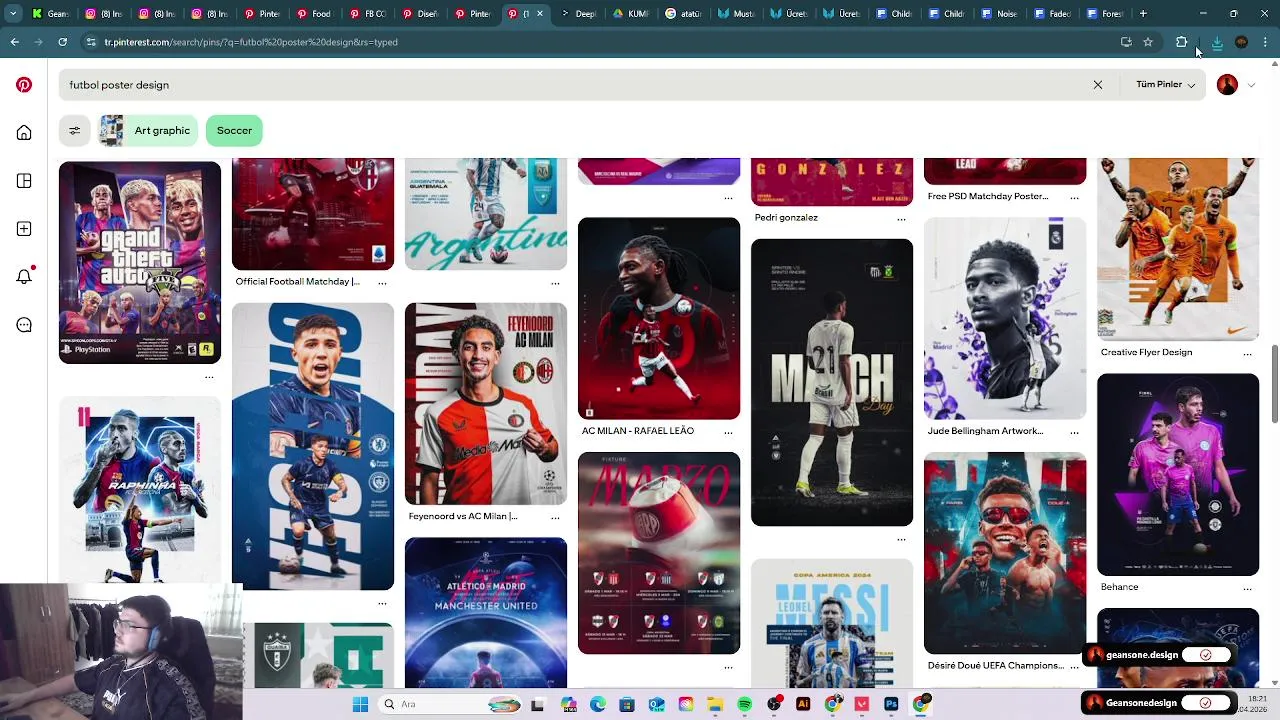Screen dimensions: 1280x720
Task: Open more options for Jude Bellingham Artwork pin
Action: pyautogui.click(x=1074, y=431)
